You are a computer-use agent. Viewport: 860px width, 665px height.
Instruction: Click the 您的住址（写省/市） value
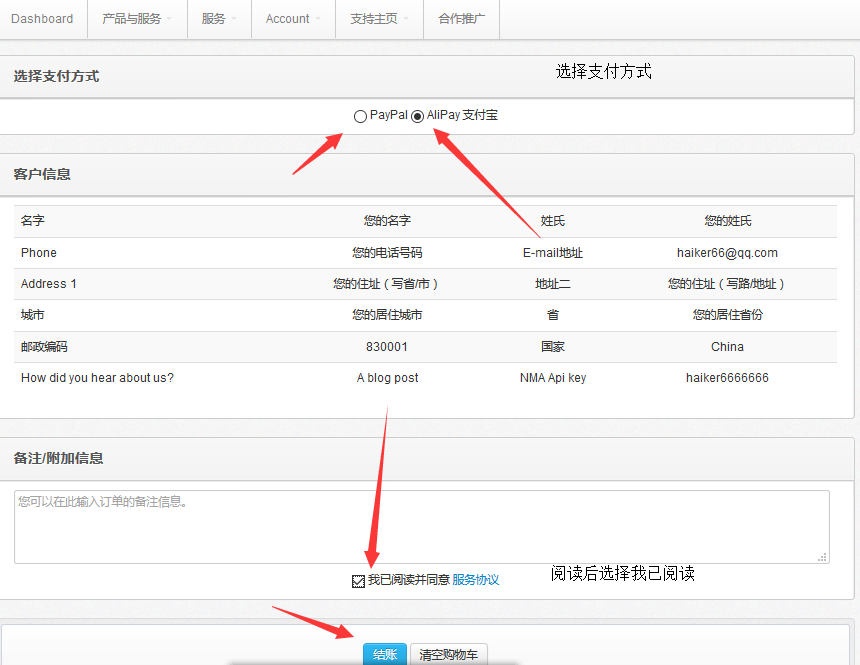(386, 284)
